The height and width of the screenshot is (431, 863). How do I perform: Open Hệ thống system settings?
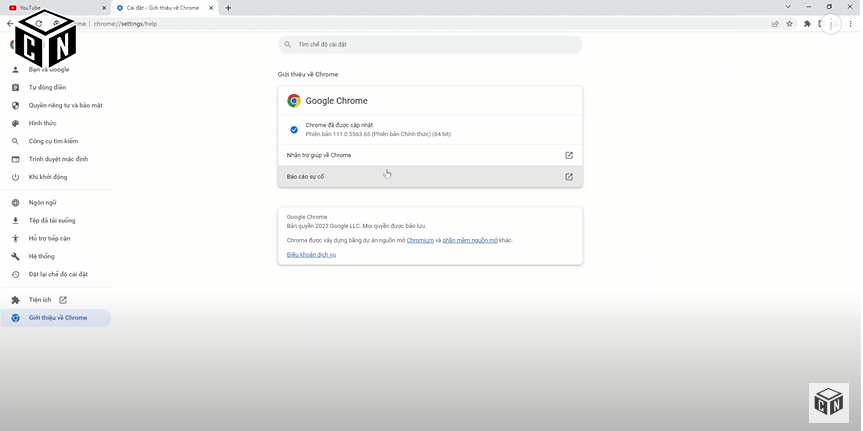(42, 256)
